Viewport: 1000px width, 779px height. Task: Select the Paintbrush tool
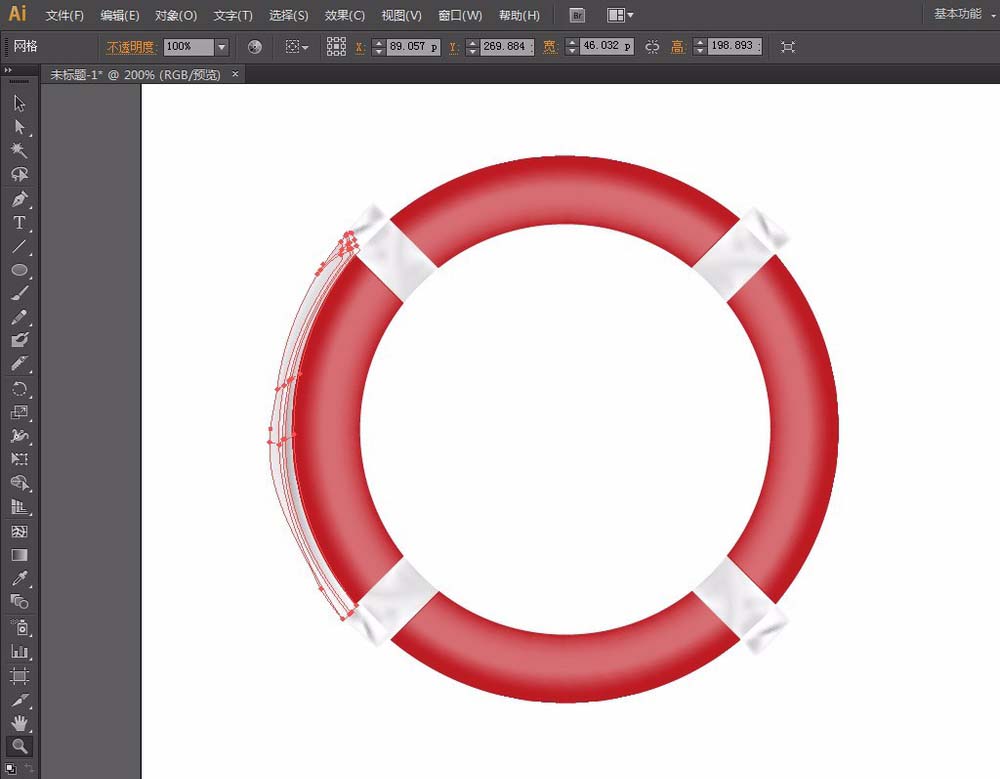point(19,293)
